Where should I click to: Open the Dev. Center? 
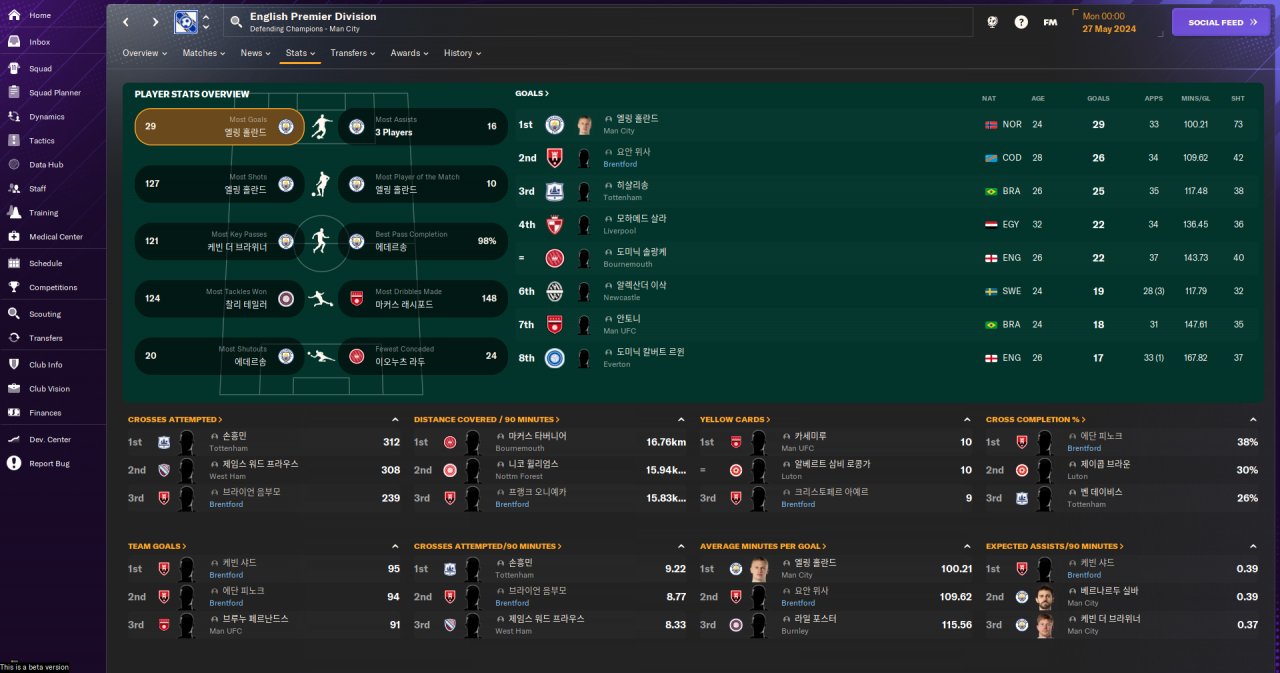pyautogui.click(x=50, y=440)
